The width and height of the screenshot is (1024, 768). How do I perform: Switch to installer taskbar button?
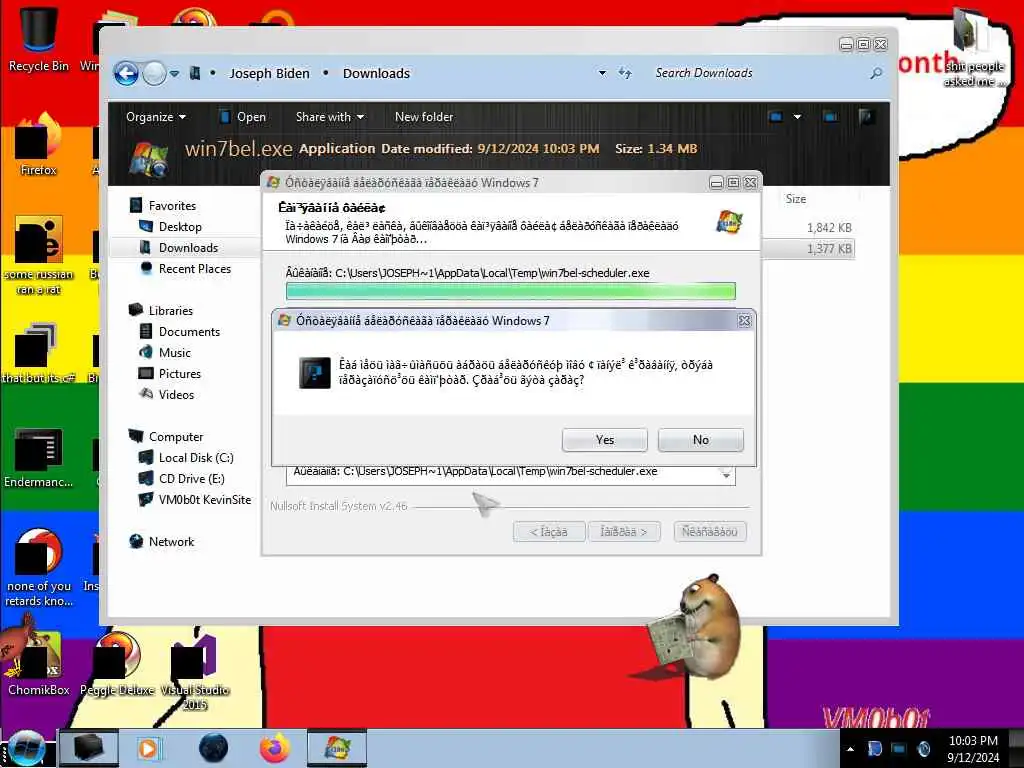click(336, 748)
